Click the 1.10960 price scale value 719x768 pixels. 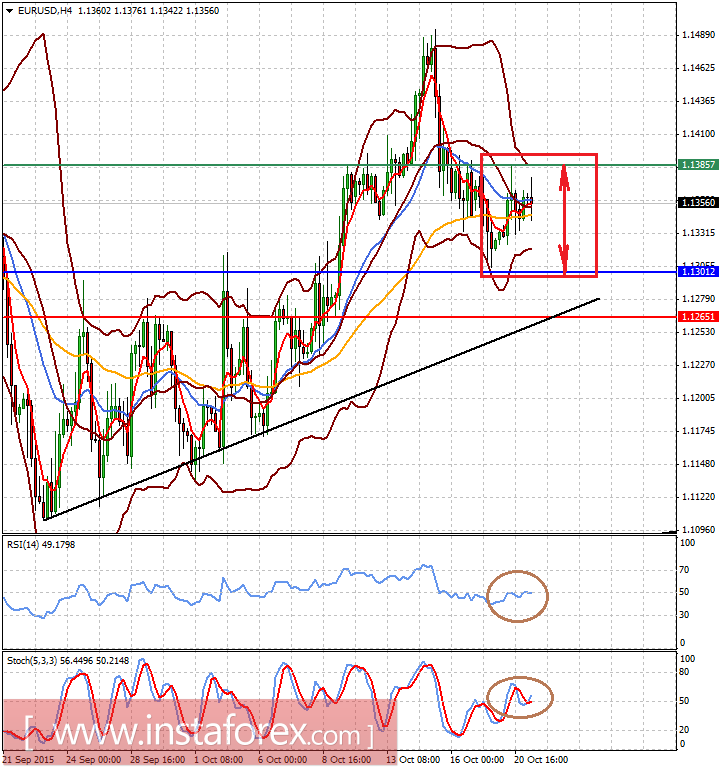pos(698,530)
